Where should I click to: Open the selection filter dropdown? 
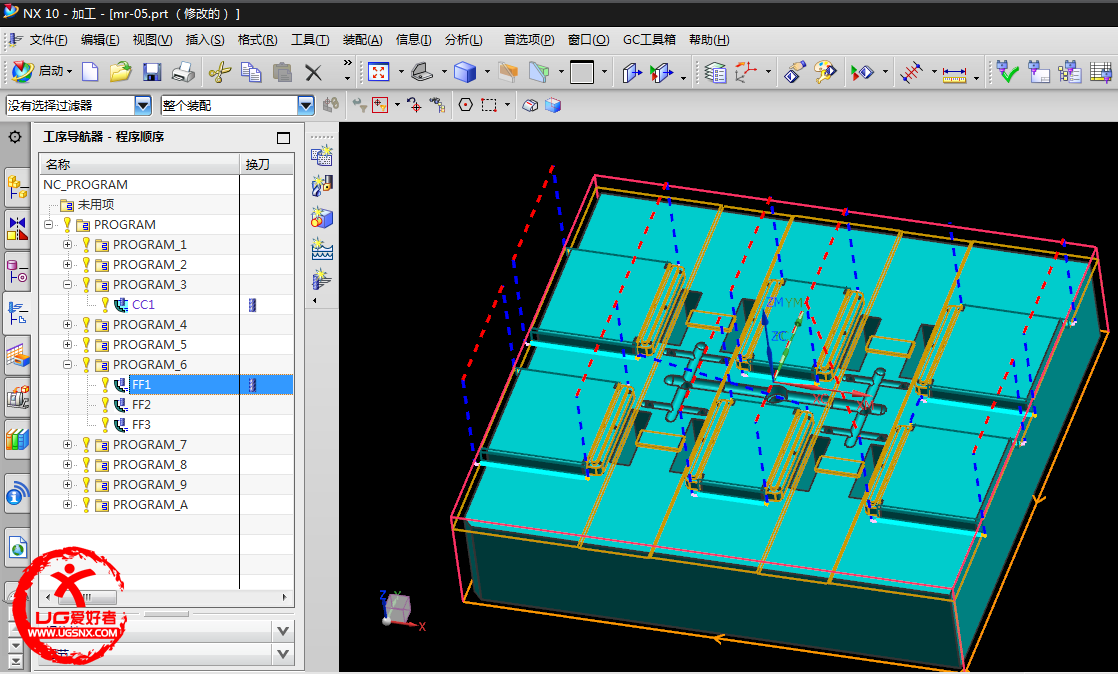click(x=143, y=106)
